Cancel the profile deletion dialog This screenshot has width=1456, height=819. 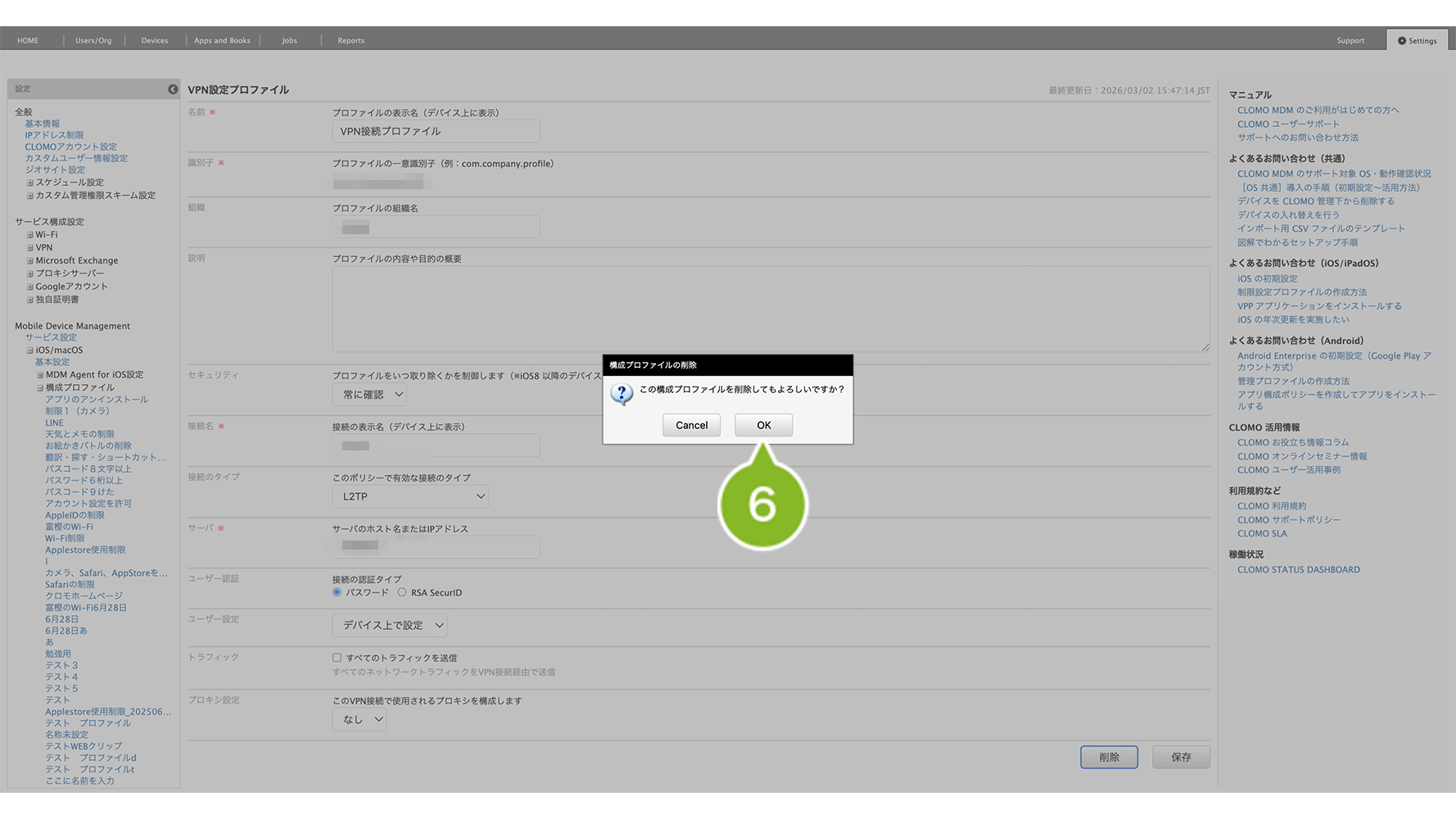point(691,425)
